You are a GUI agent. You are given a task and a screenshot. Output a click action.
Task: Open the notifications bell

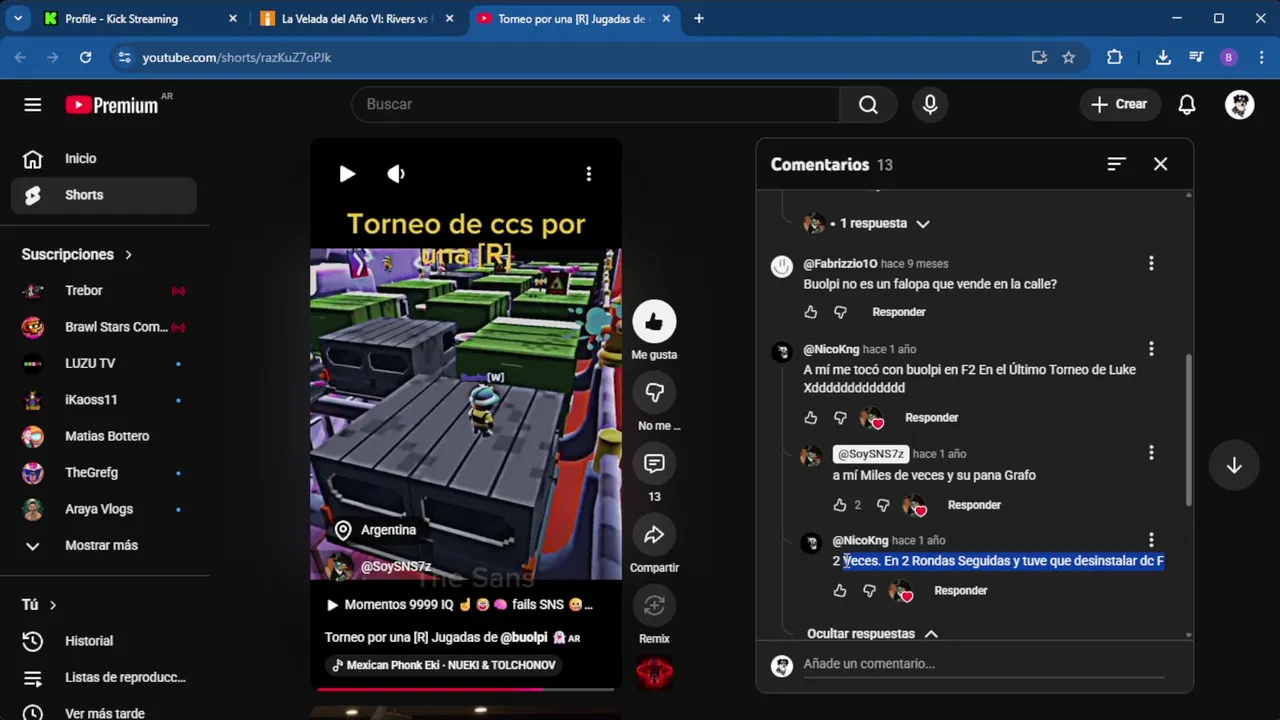coord(1187,104)
